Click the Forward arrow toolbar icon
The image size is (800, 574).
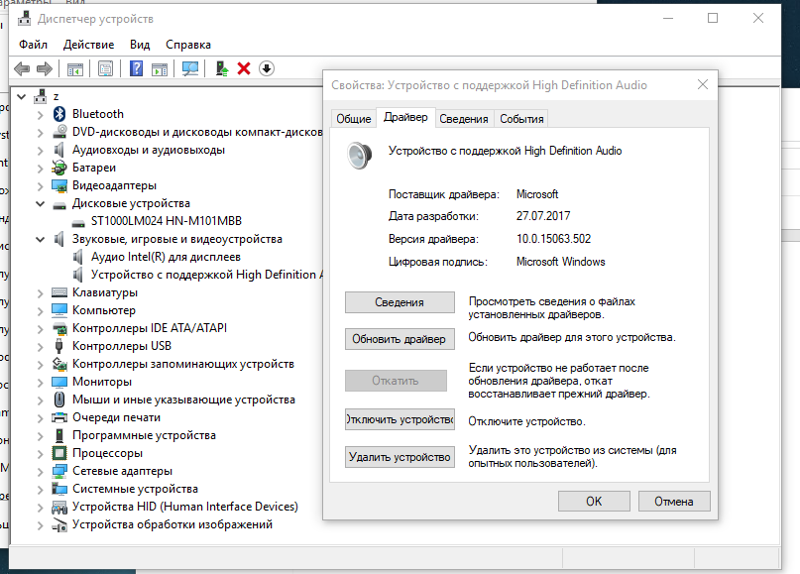tap(45, 68)
